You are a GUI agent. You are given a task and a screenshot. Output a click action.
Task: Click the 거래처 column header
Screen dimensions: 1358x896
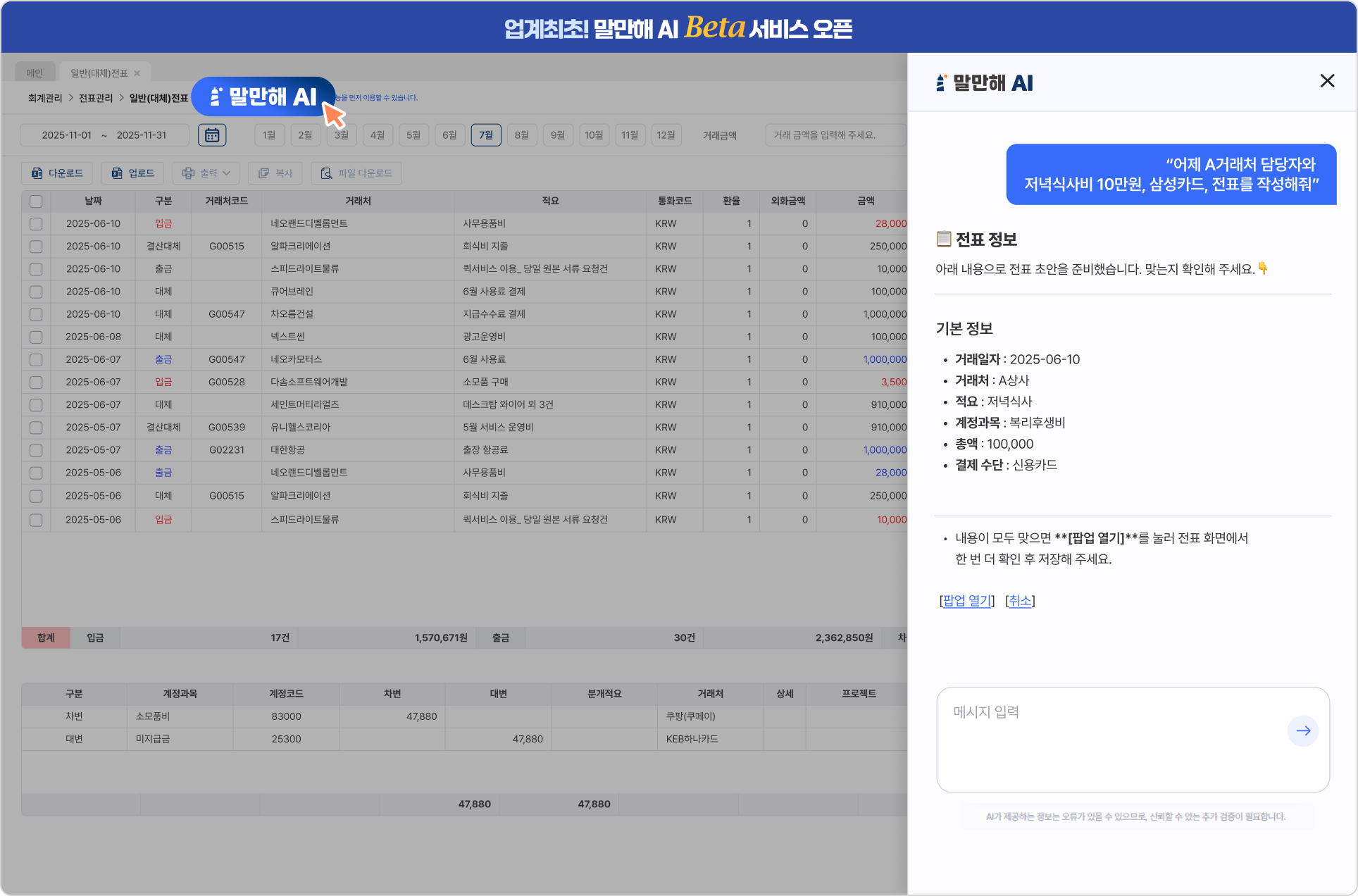click(358, 201)
